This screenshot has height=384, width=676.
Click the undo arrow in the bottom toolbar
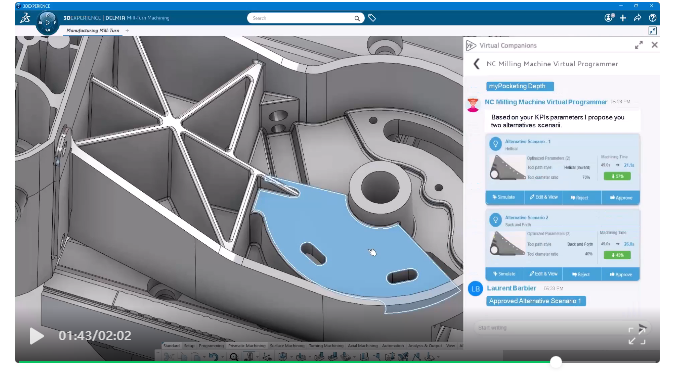tap(213, 357)
